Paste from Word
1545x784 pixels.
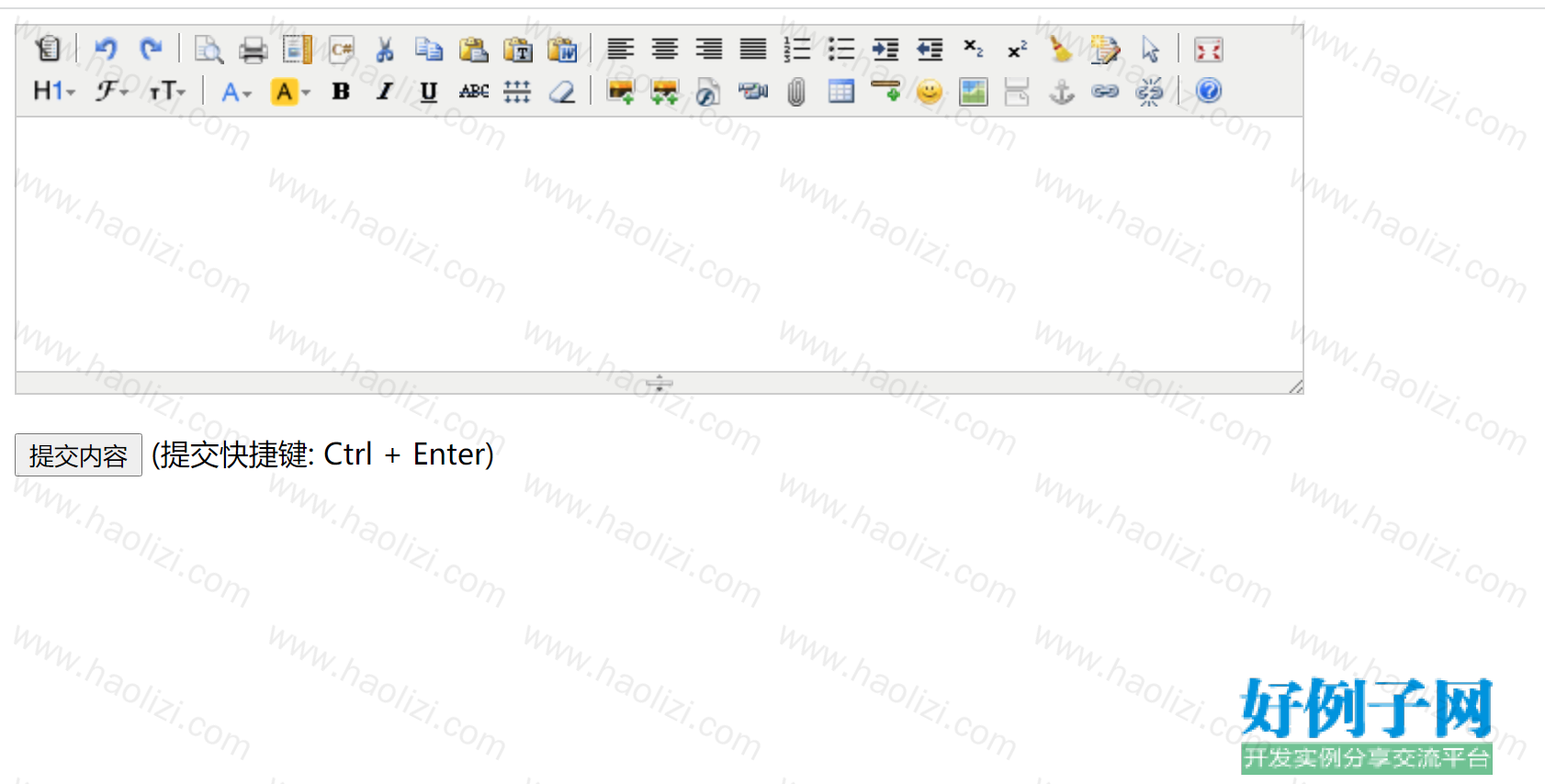[x=562, y=49]
